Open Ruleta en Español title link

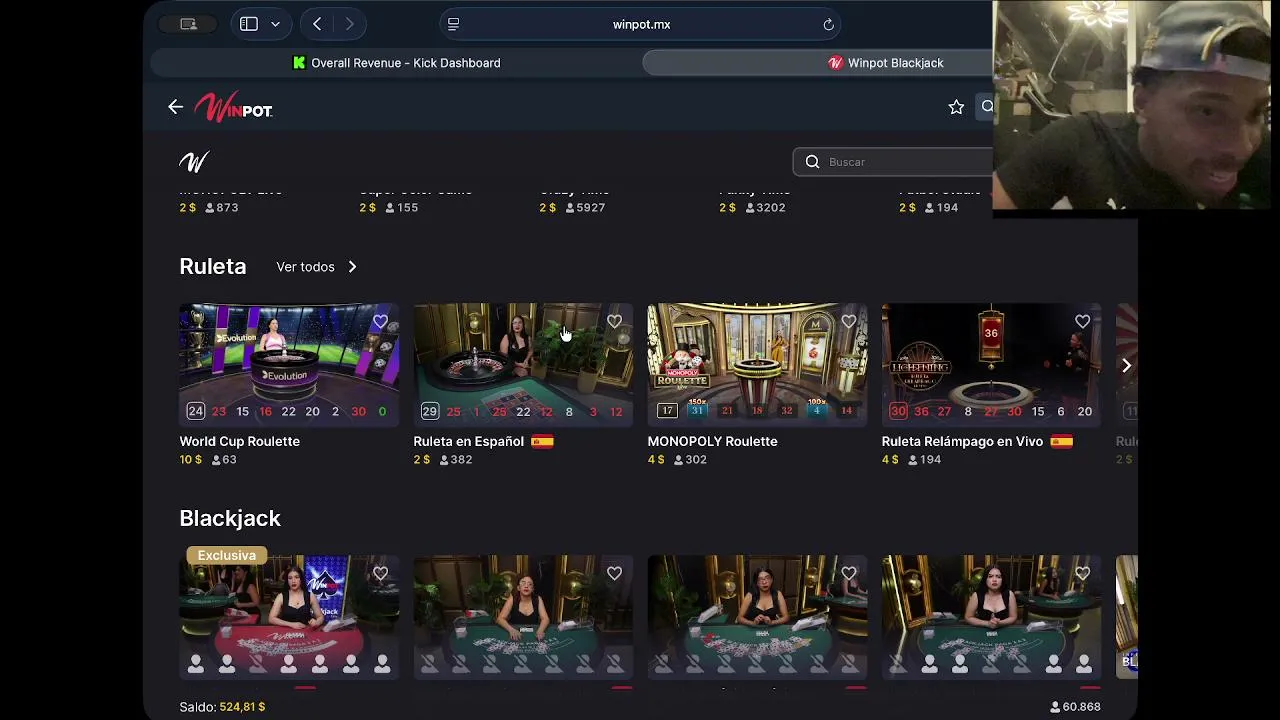coord(468,441)
